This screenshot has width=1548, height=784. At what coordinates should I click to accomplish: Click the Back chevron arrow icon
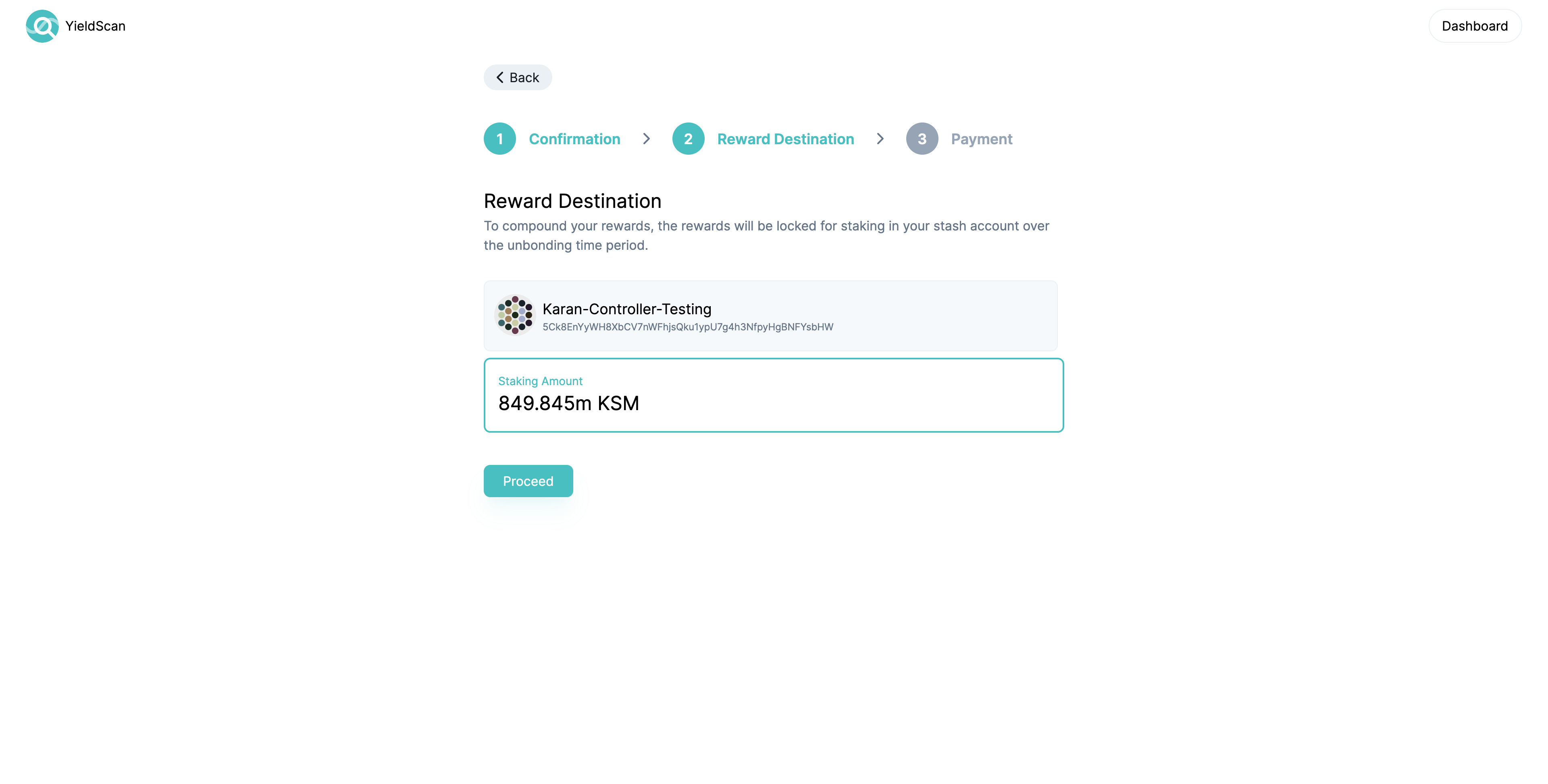coord(499,77)
